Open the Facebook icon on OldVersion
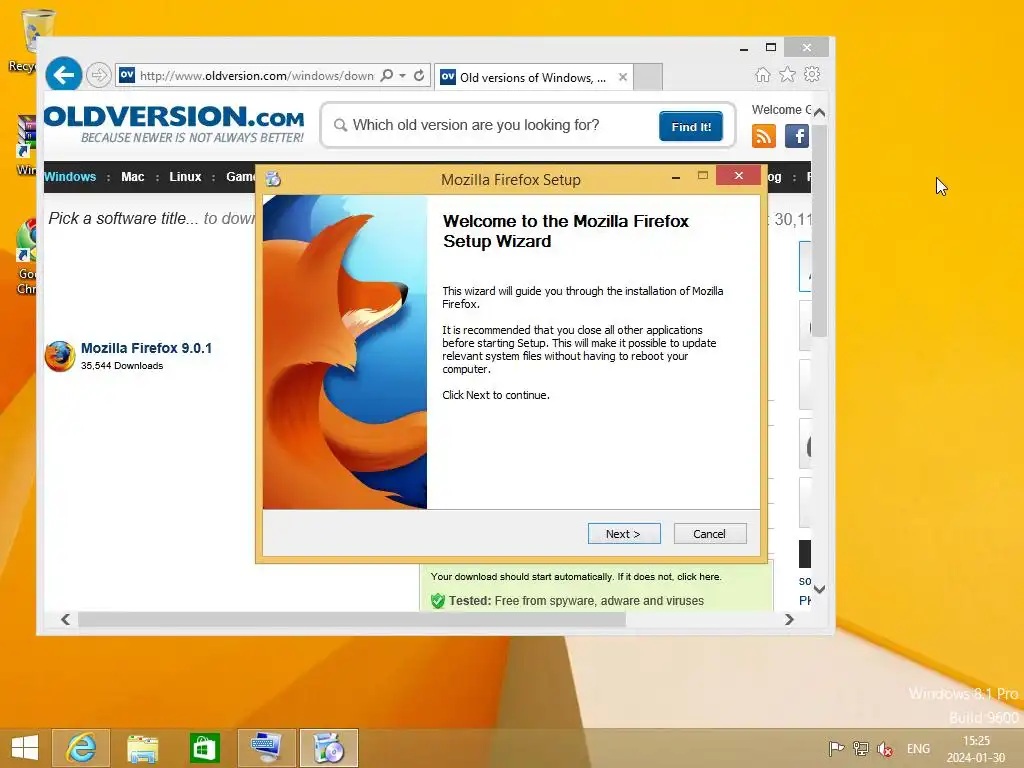The image size is (1024, 768). click(797, 136)
